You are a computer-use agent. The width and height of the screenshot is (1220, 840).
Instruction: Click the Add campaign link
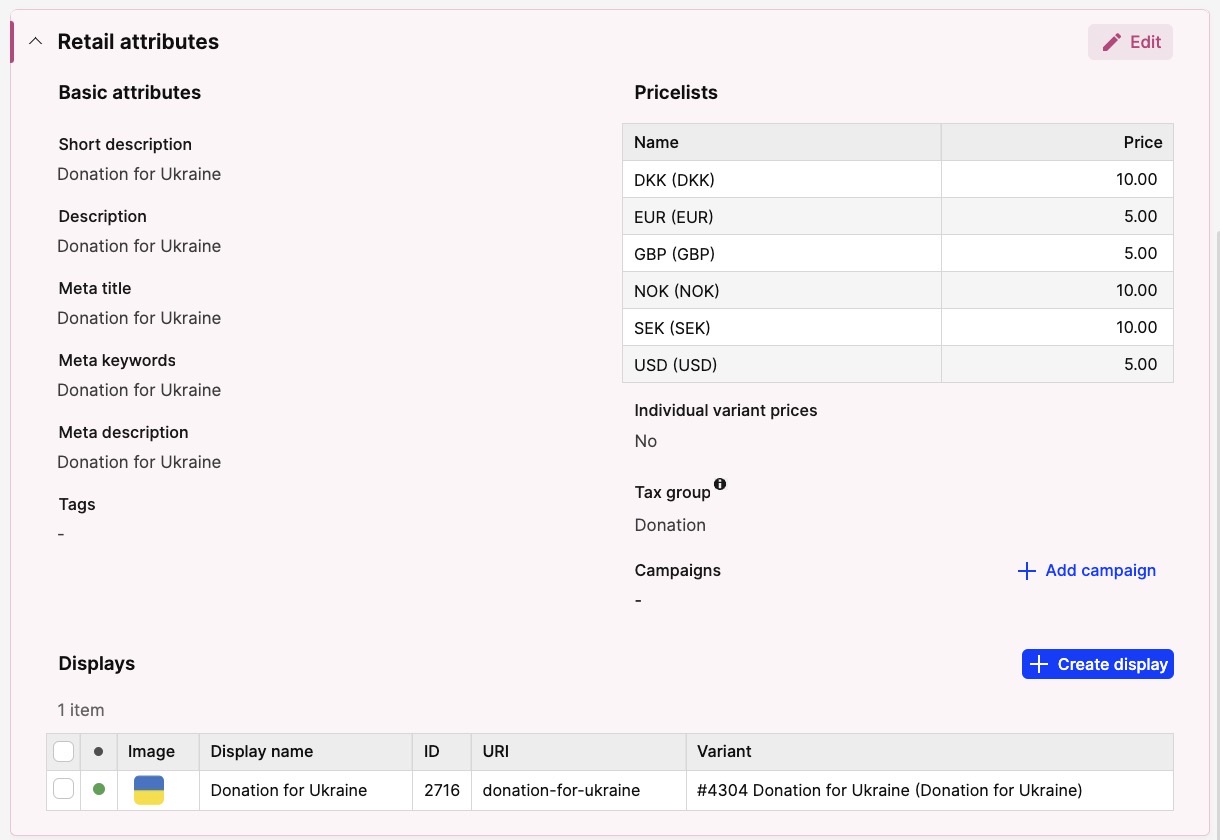[1086, 571]
